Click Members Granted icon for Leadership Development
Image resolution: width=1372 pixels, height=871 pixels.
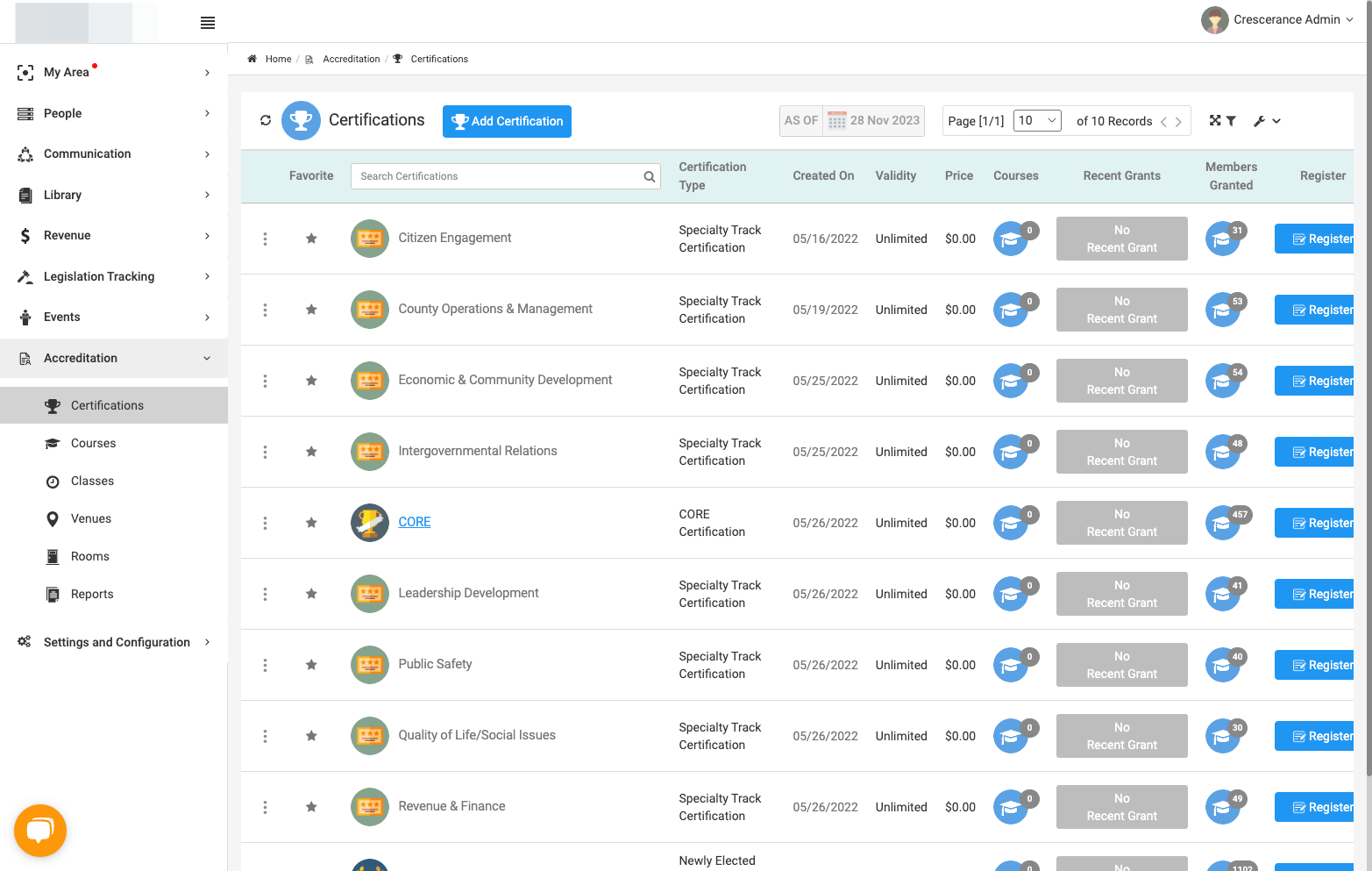pos(1223,594)
